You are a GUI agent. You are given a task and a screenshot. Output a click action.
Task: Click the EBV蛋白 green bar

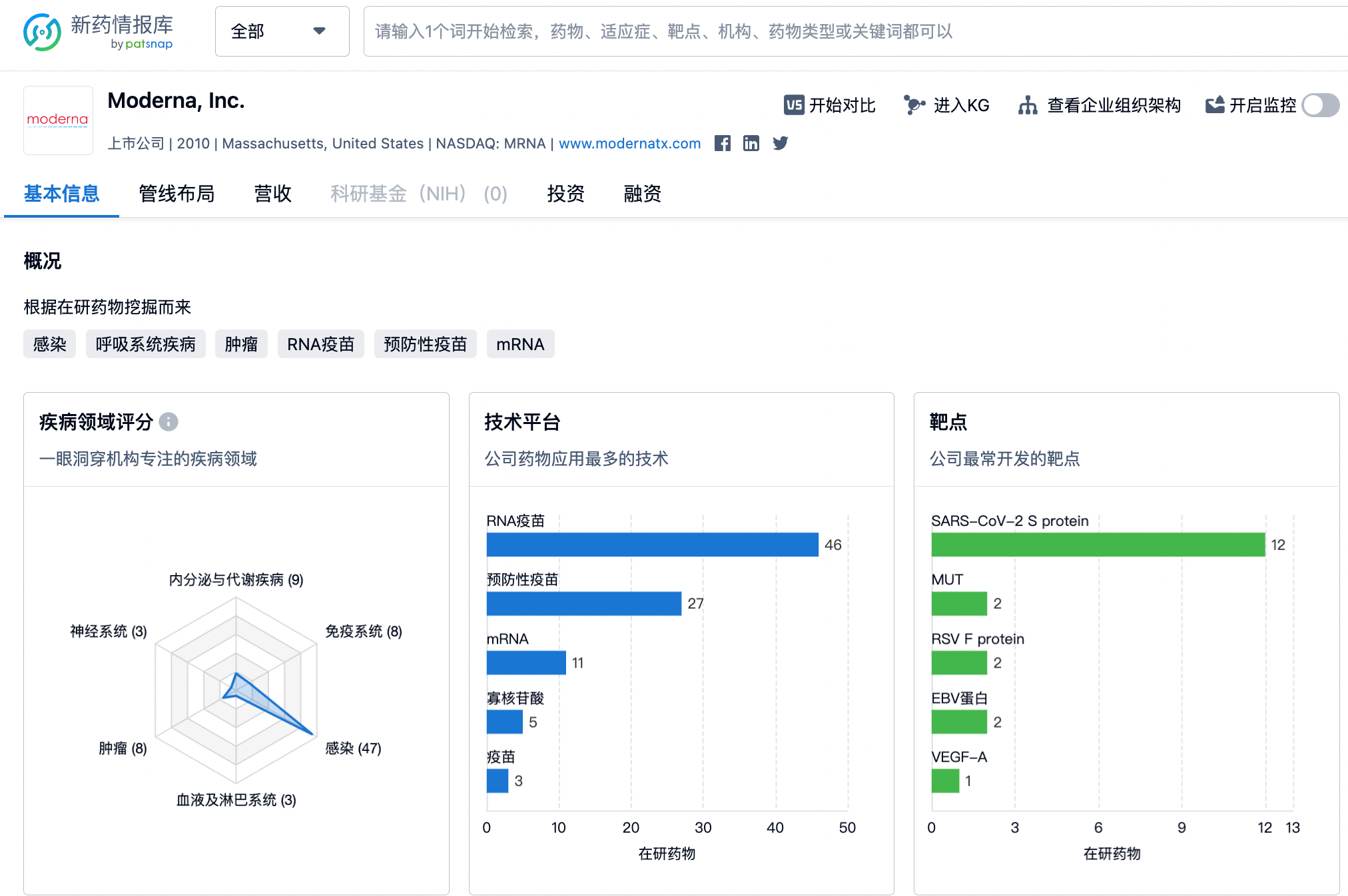coord(959,722)
